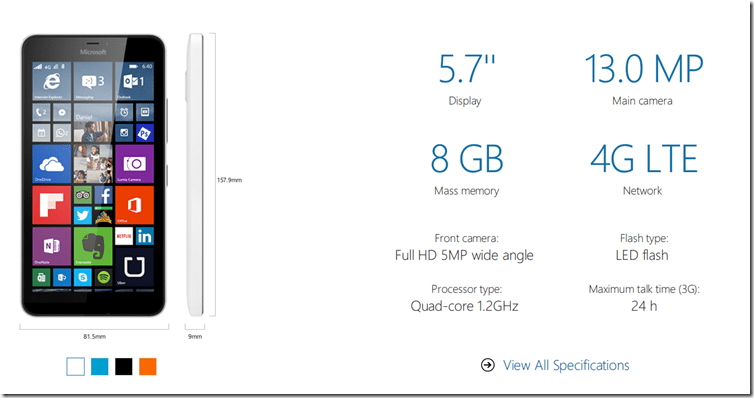Open the green Evernote elephant tile
The height and width of the screenshot is (398, 754).
point(93,247)
